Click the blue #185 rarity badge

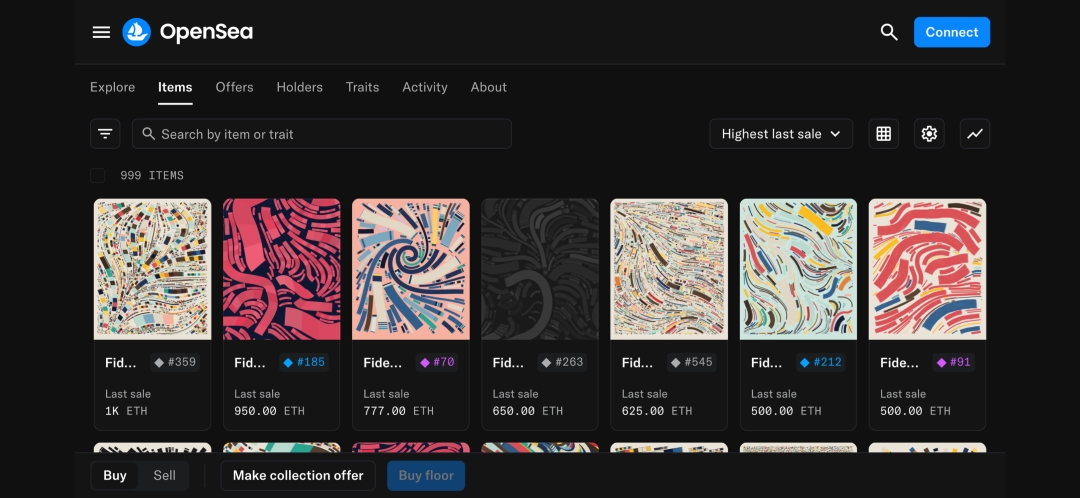point(304,362)
